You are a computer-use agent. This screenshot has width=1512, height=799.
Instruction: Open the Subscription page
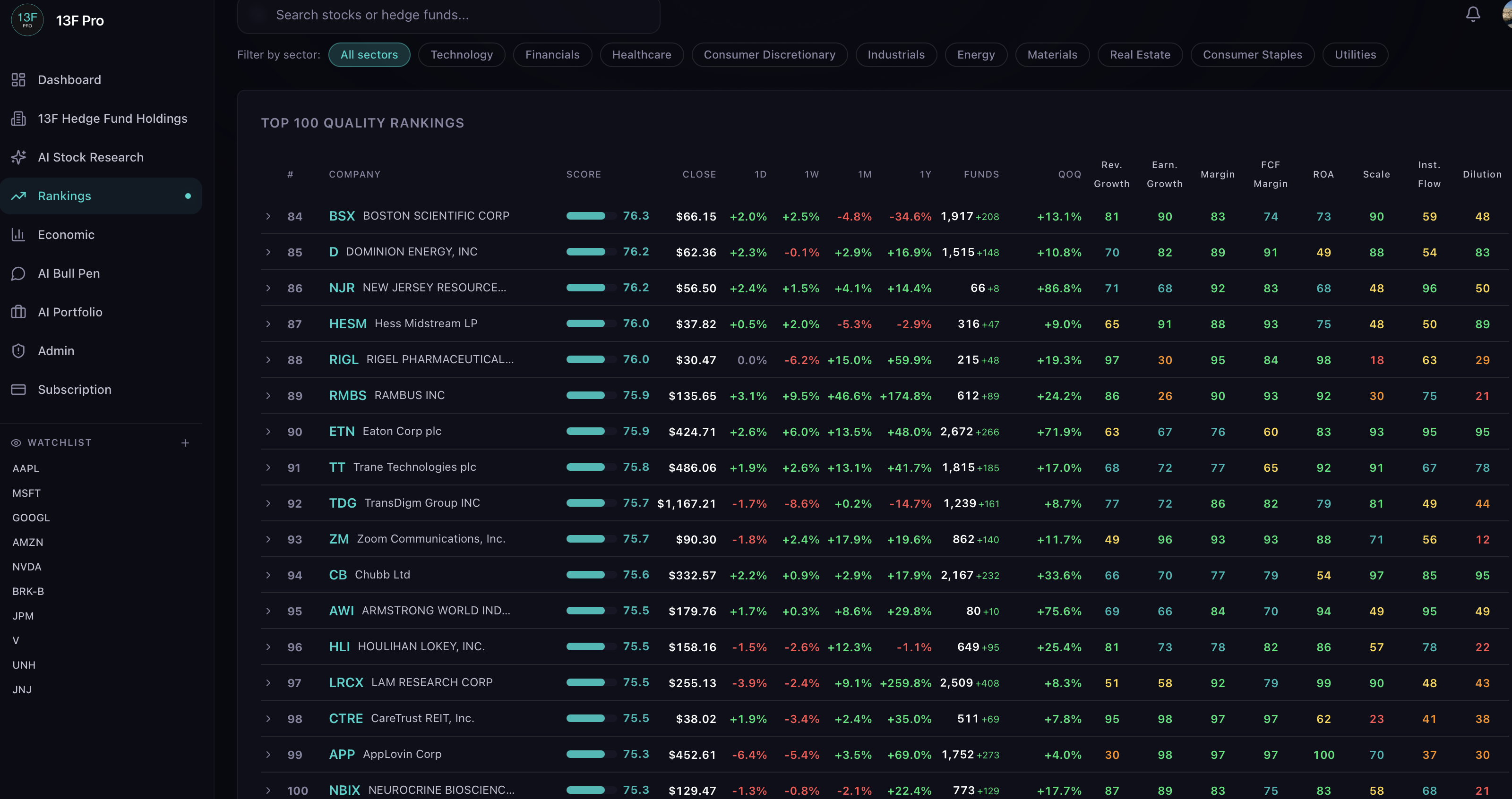pyautogui.click(x=101, y=390)
